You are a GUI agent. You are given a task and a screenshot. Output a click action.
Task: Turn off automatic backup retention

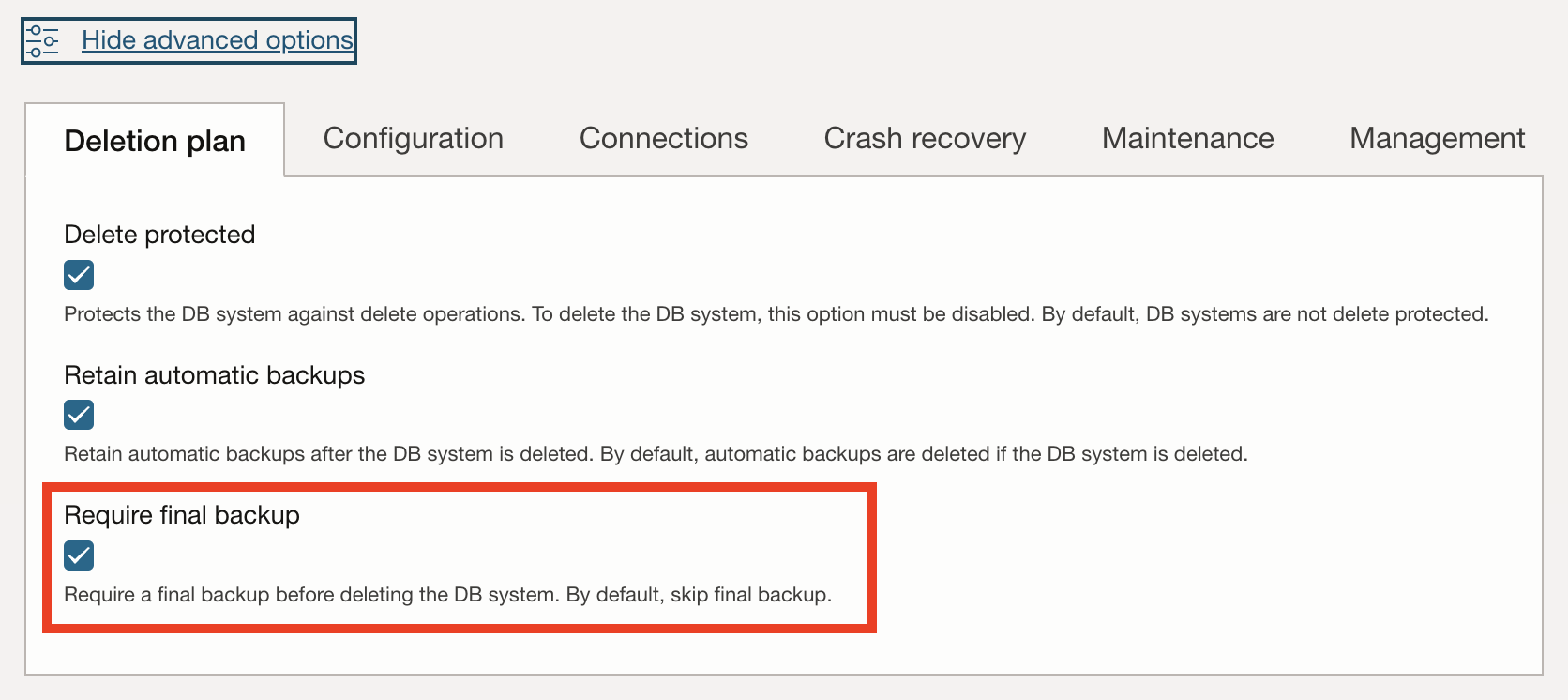coord(78,415)
